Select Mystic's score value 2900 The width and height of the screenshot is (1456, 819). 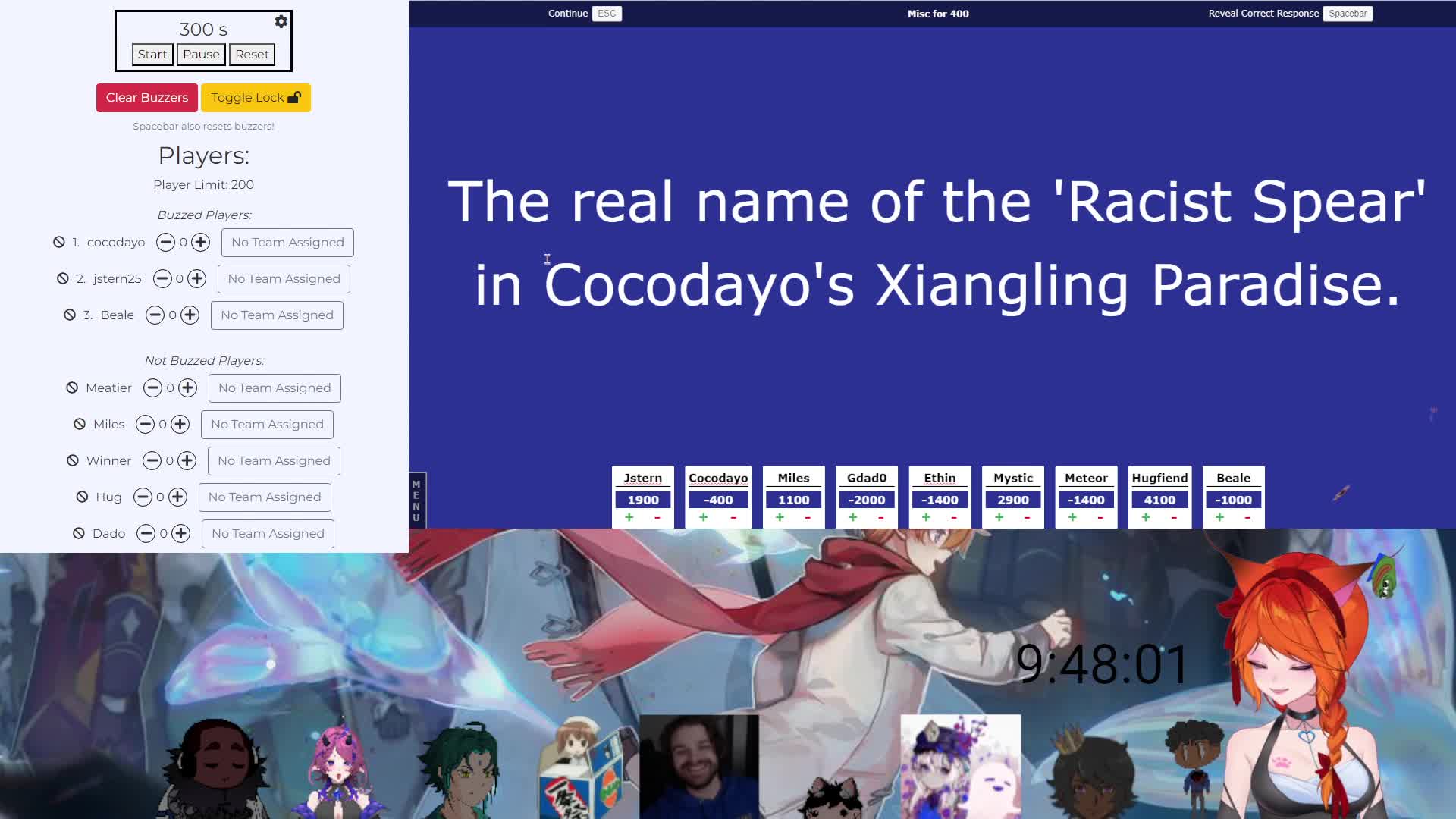click(1013, 500)
